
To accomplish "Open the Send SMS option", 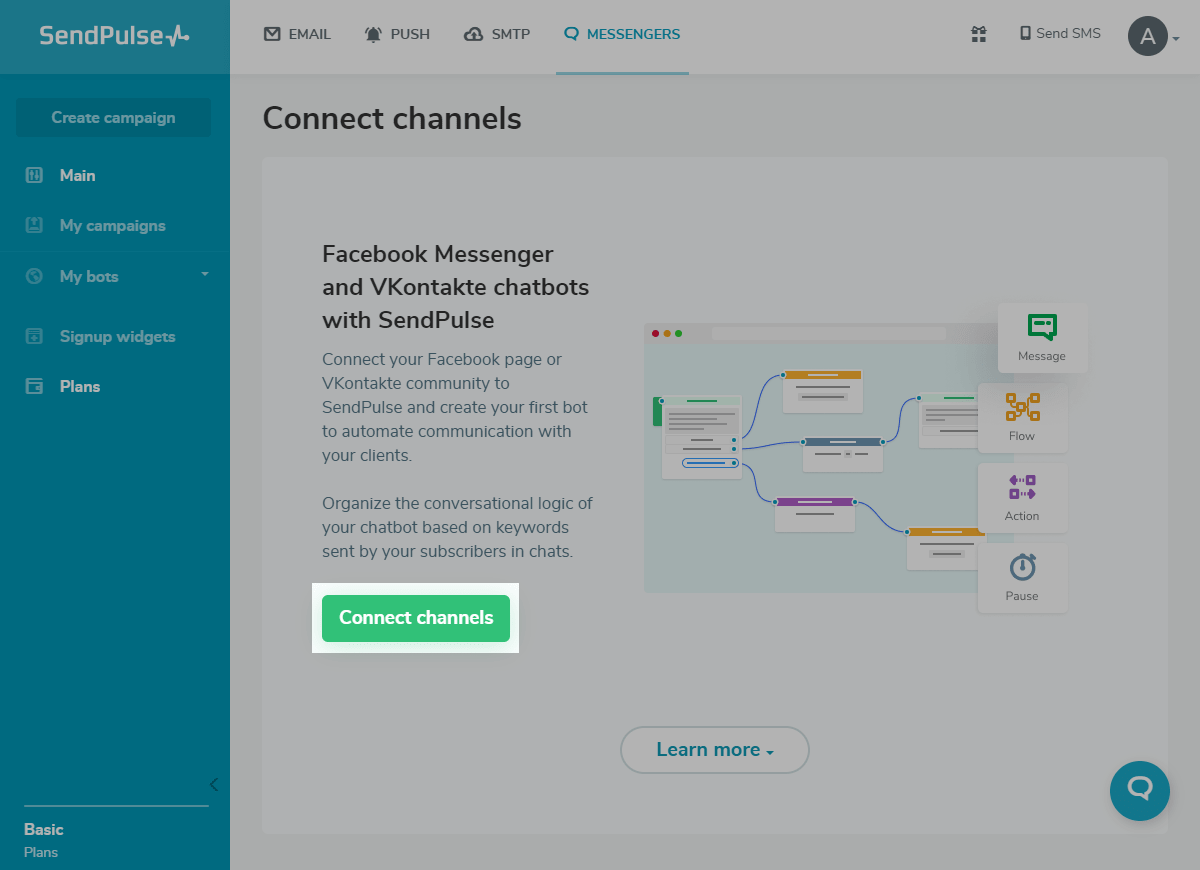I will coord(1059,33).
